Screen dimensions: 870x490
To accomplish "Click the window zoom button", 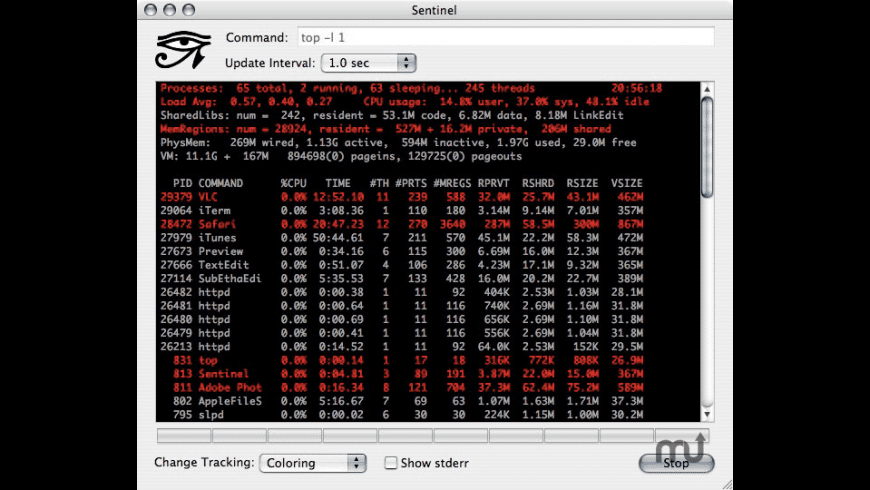I will (189, 10).
